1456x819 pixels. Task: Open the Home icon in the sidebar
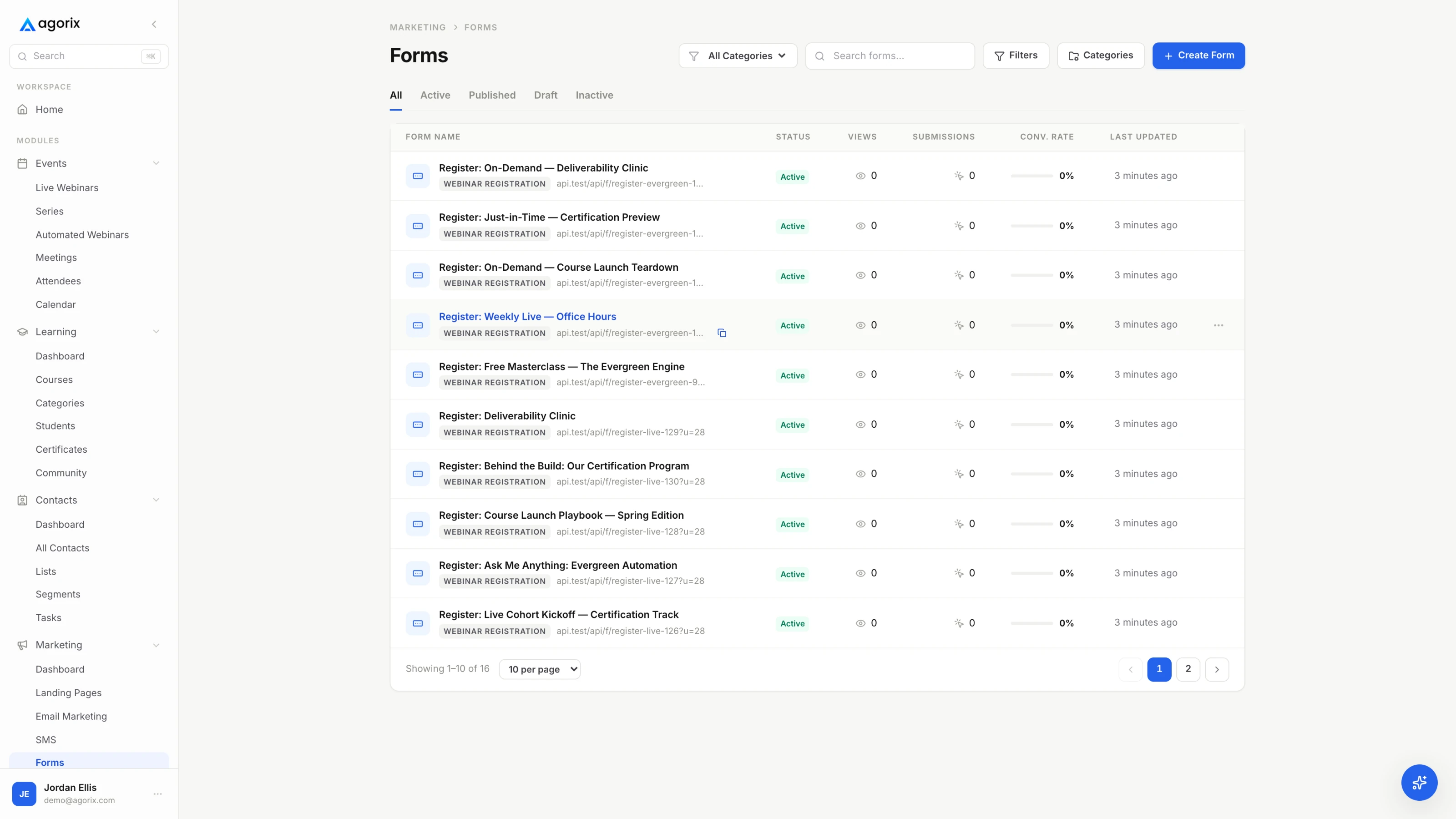point(23,110)
